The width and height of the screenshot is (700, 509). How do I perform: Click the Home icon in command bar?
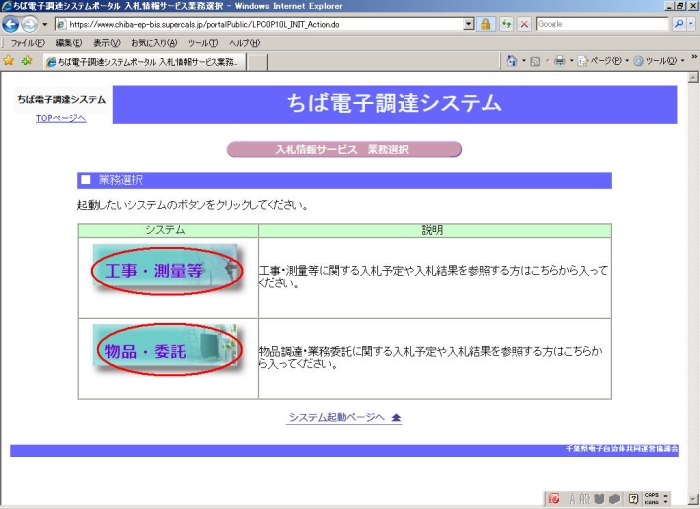(512, 61)
